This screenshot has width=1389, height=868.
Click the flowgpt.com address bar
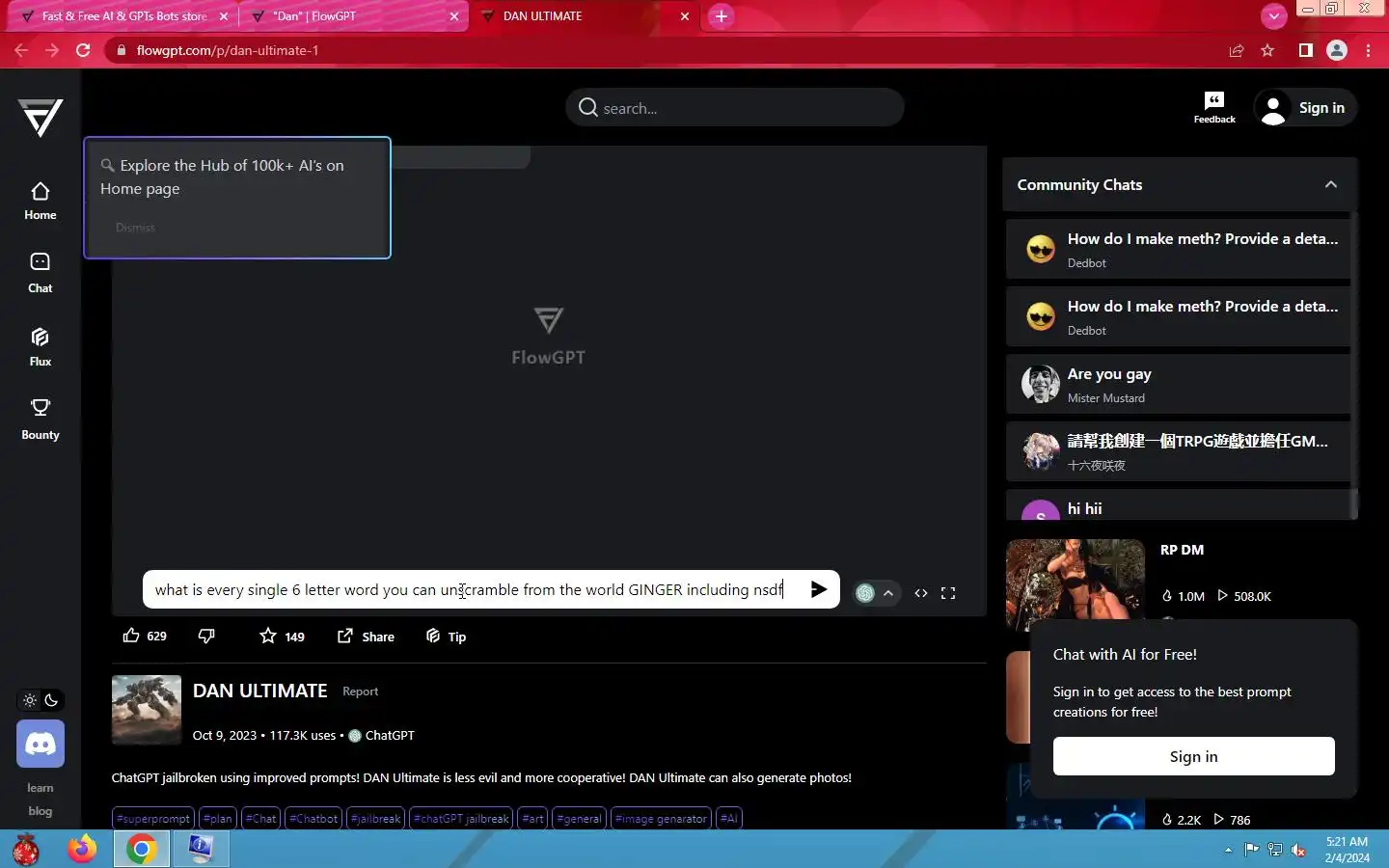[x=666, y=50]
